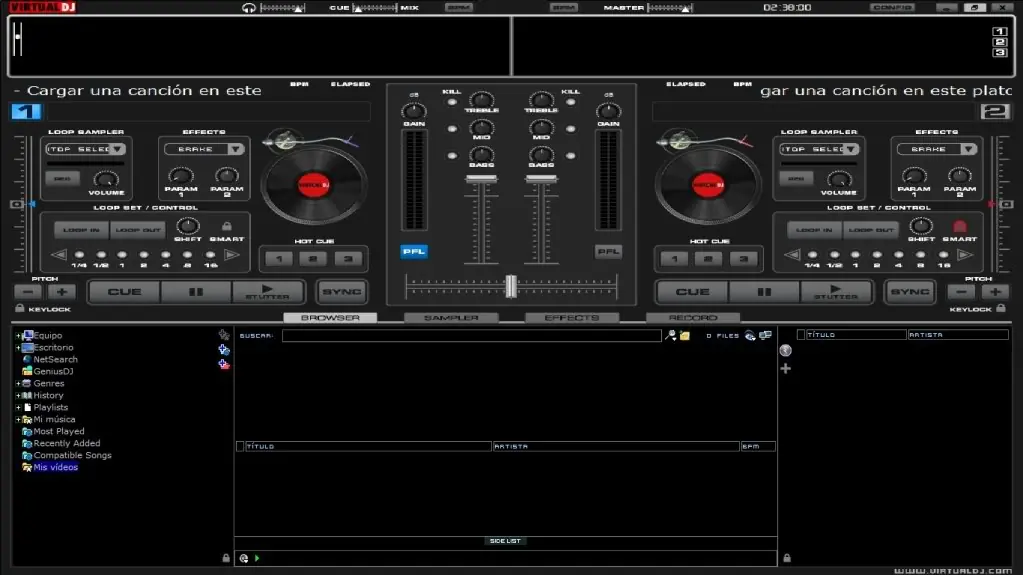
Task: Click deck 1 SYNC button
Action: [x=341, y=292]
